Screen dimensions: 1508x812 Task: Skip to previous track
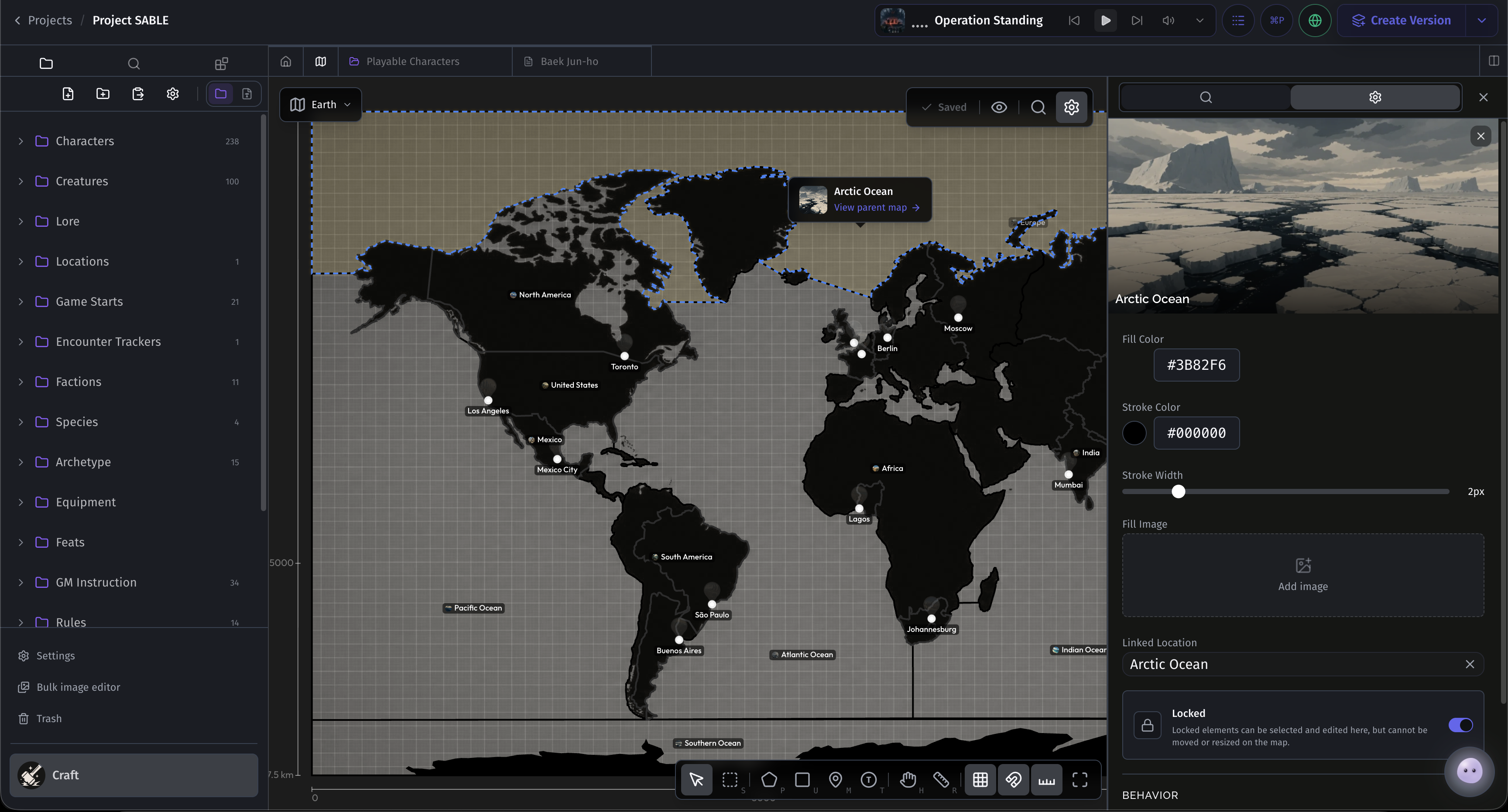tap(1074, 20)
